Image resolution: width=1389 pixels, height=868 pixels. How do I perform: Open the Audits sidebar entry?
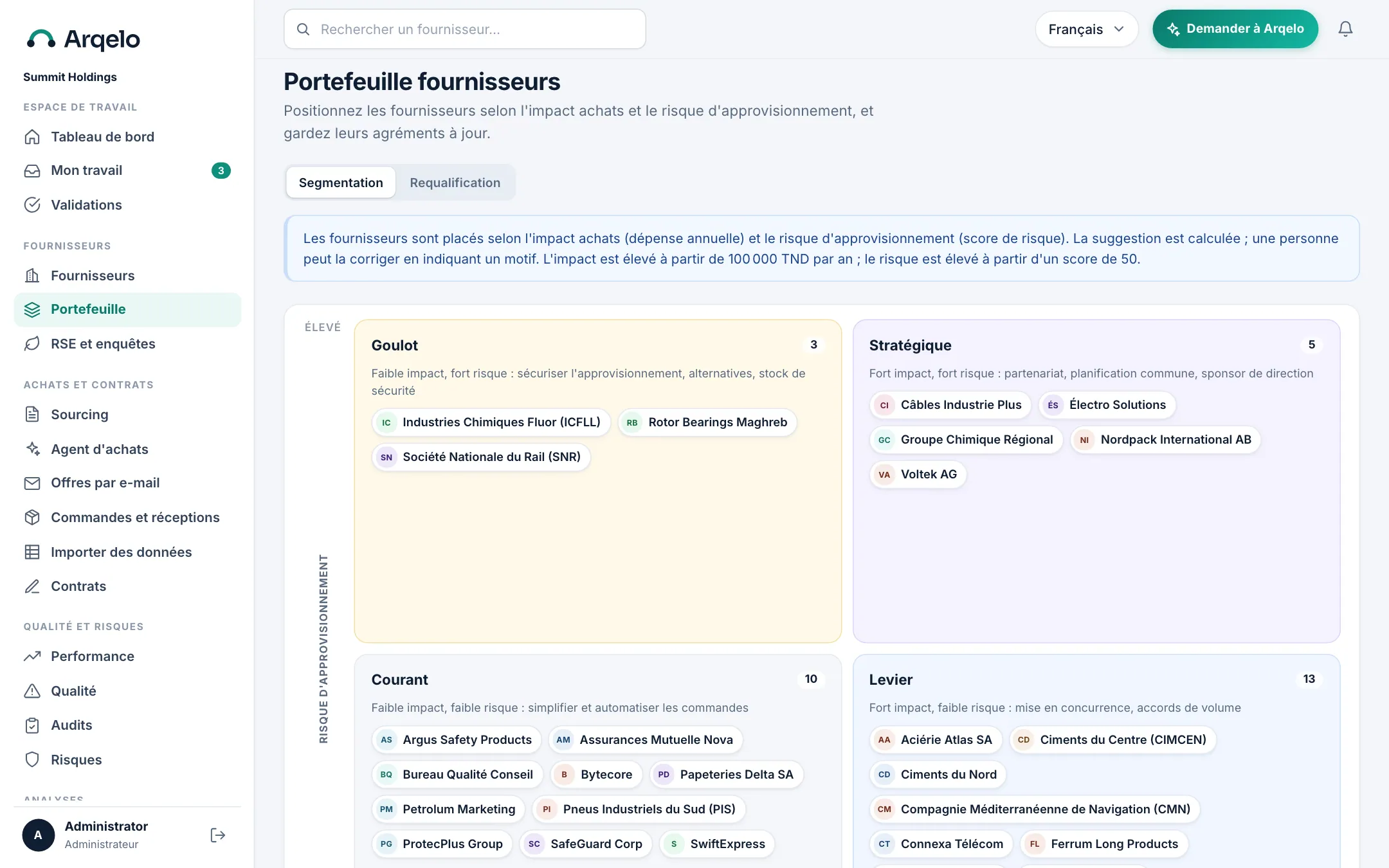tap(127, 725)
